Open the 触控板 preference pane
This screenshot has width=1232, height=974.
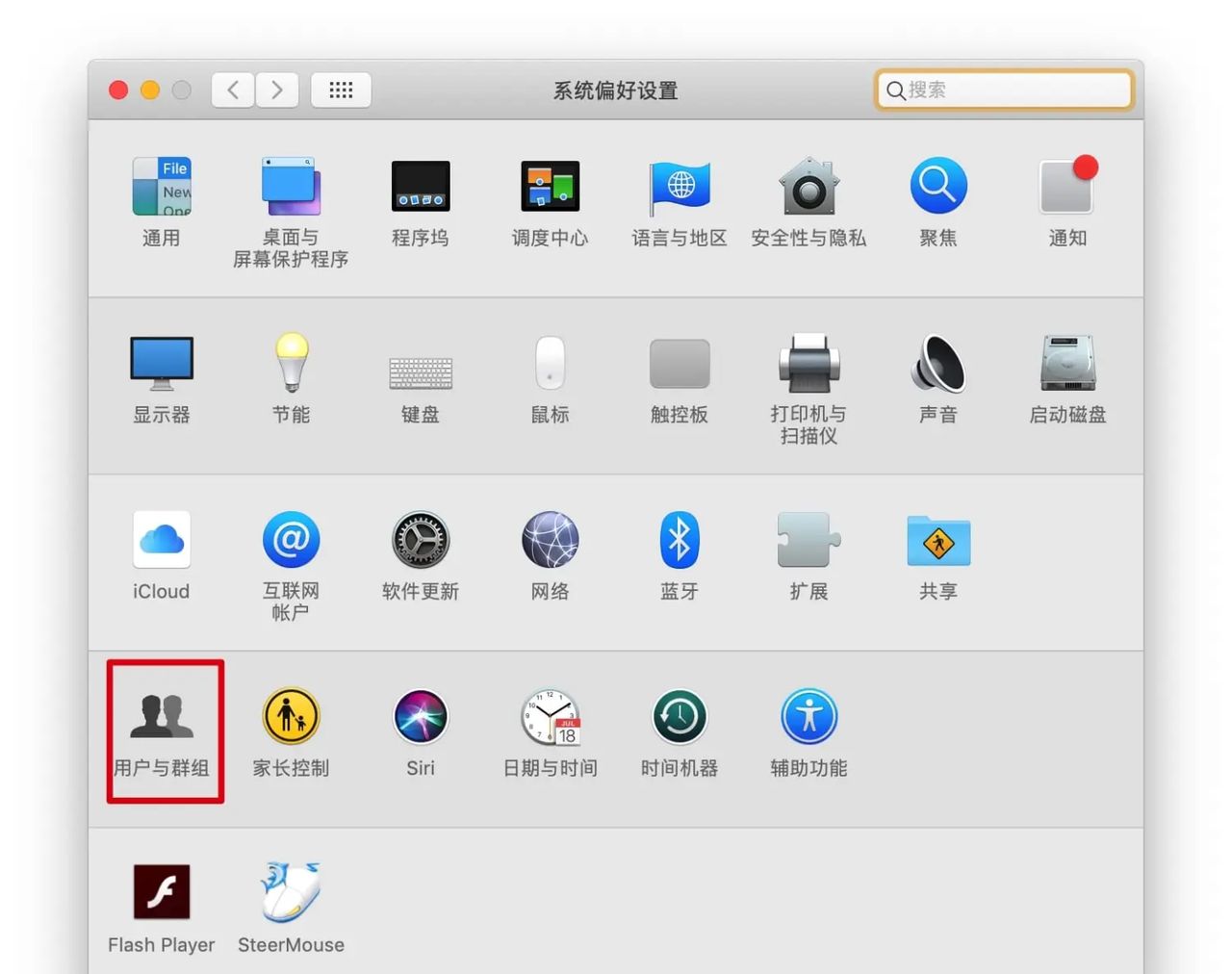tap(680, 366)
